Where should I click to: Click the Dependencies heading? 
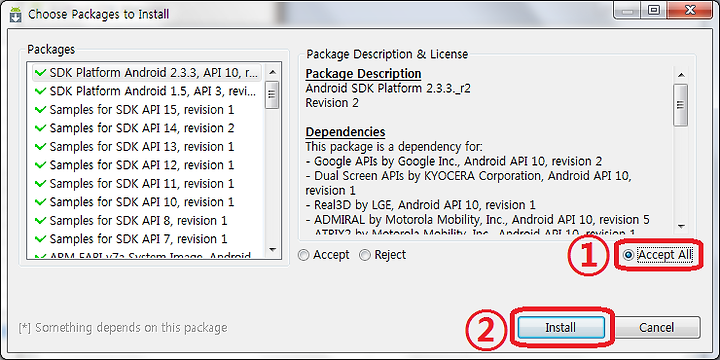click(x=345, y=132)
